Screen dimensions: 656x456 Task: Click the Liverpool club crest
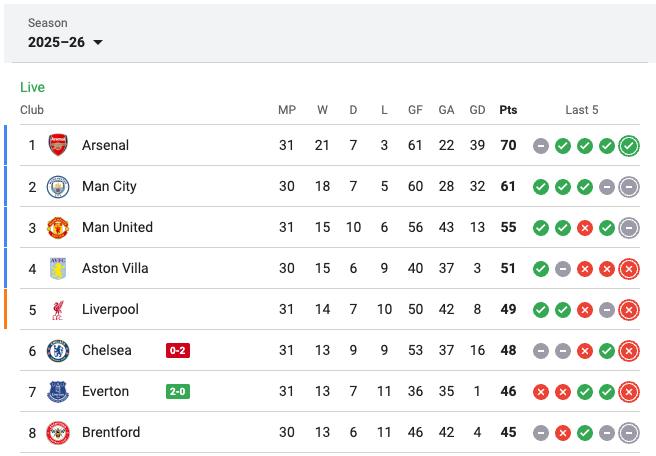click(x=58, y=309)
